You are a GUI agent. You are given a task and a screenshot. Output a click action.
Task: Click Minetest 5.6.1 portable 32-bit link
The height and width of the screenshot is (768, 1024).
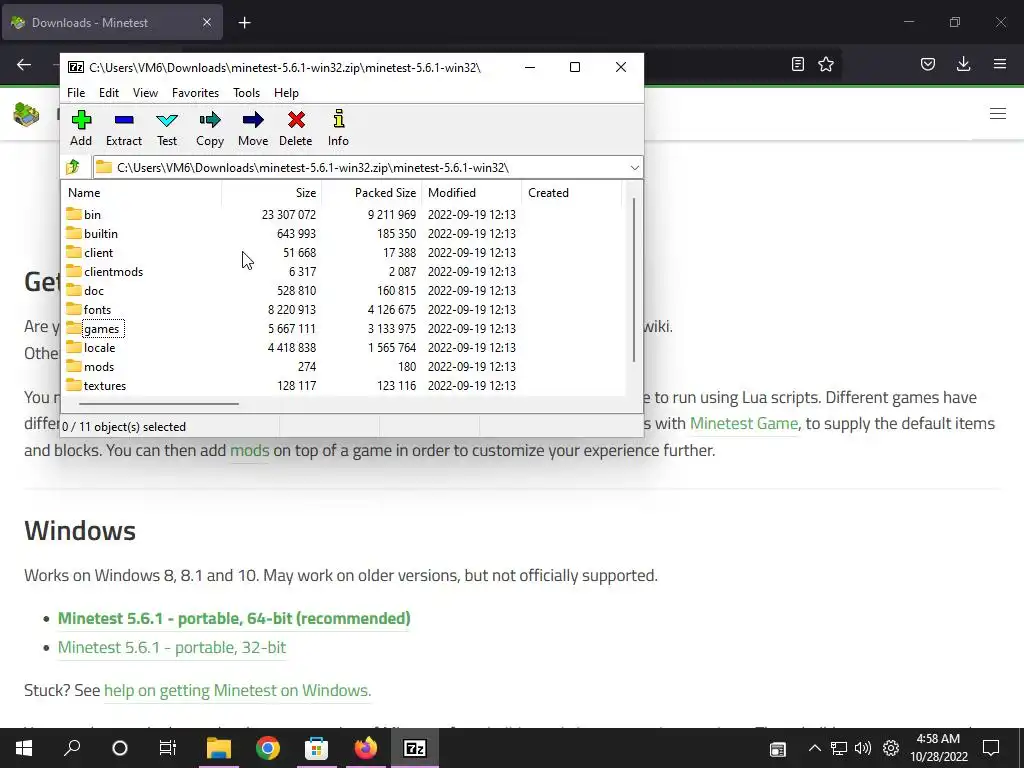coord(172,647)
